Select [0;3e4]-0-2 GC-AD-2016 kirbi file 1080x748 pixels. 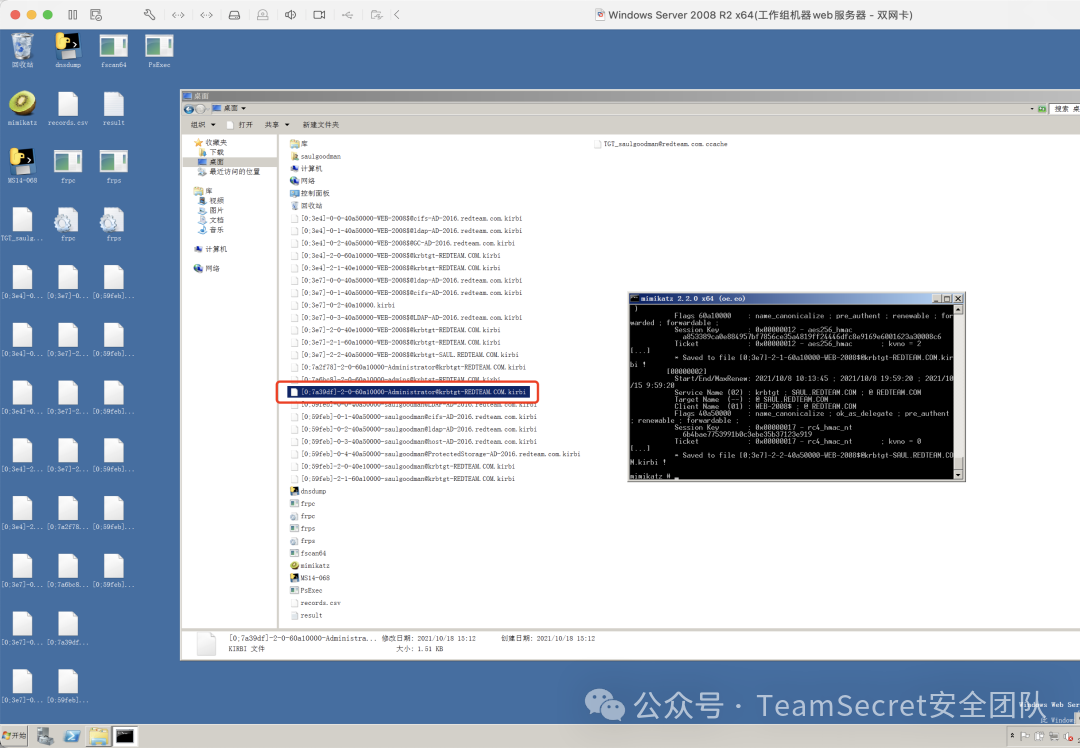tap(402, 243)
